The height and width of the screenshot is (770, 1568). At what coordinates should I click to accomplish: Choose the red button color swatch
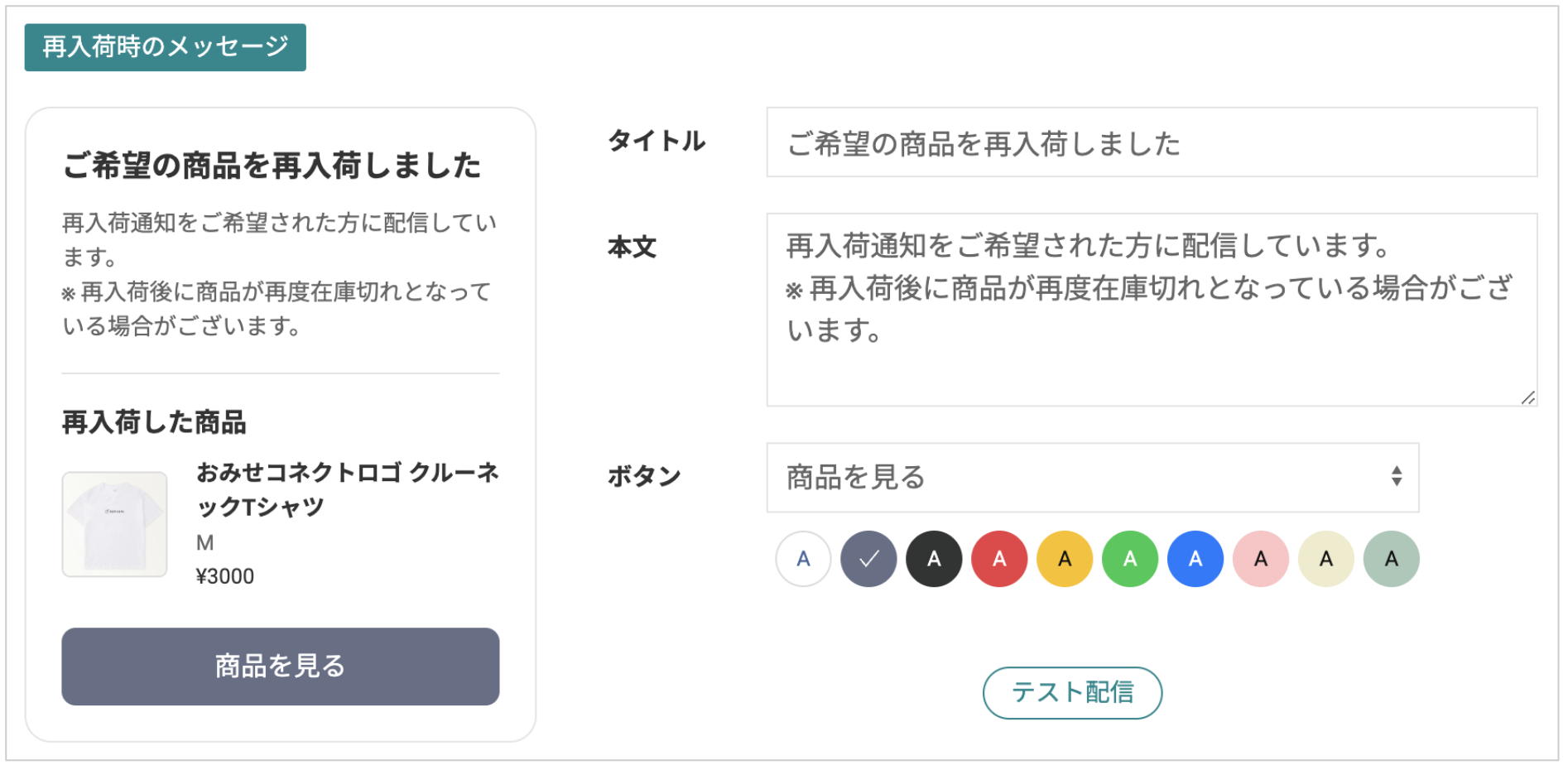click(x=999, y=559)
